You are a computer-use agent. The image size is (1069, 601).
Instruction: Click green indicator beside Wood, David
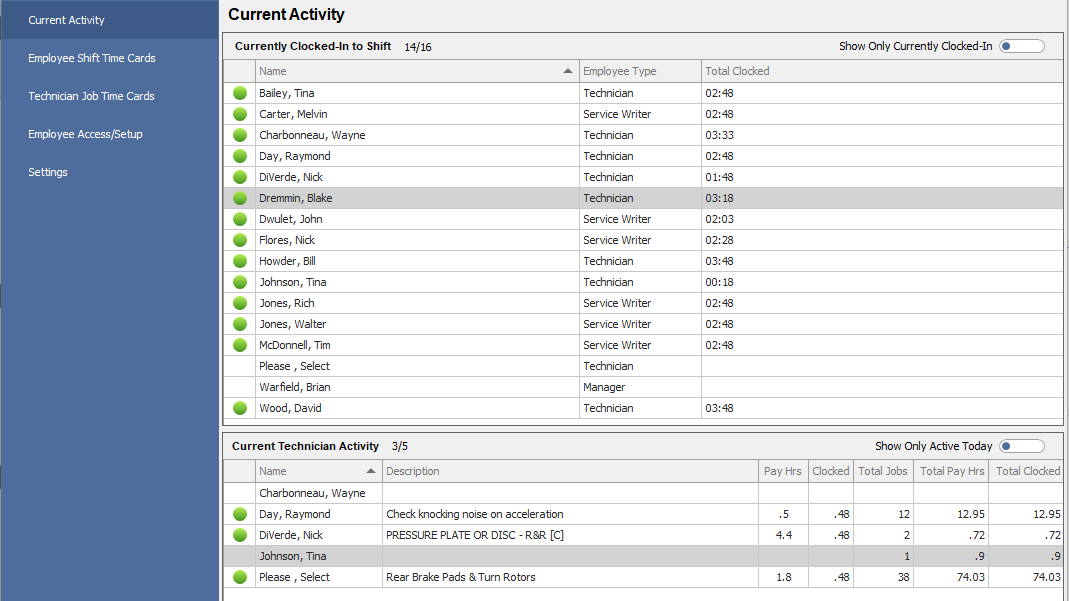(240, 408)
